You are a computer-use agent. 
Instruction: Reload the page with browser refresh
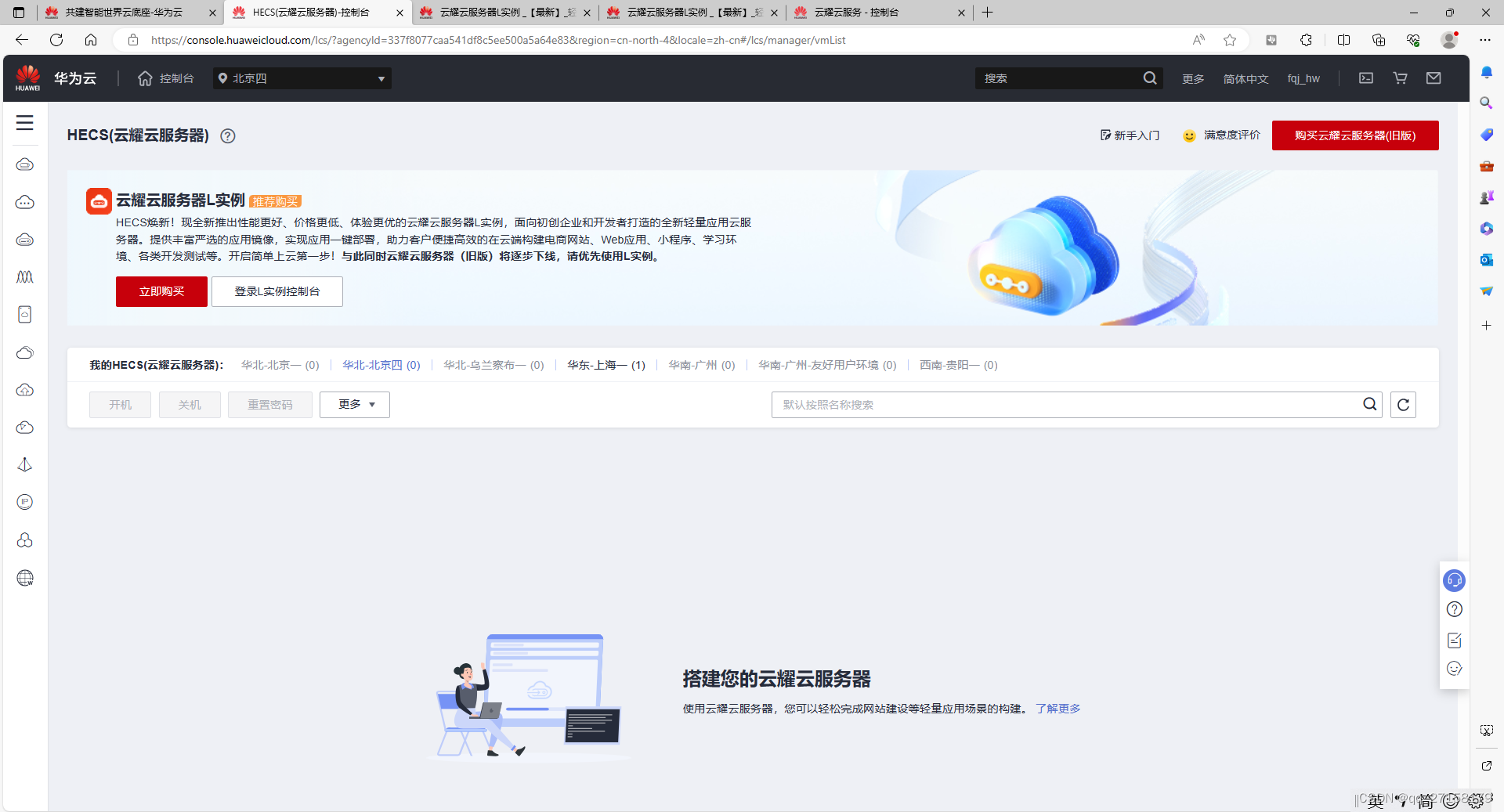coord(56,40)
